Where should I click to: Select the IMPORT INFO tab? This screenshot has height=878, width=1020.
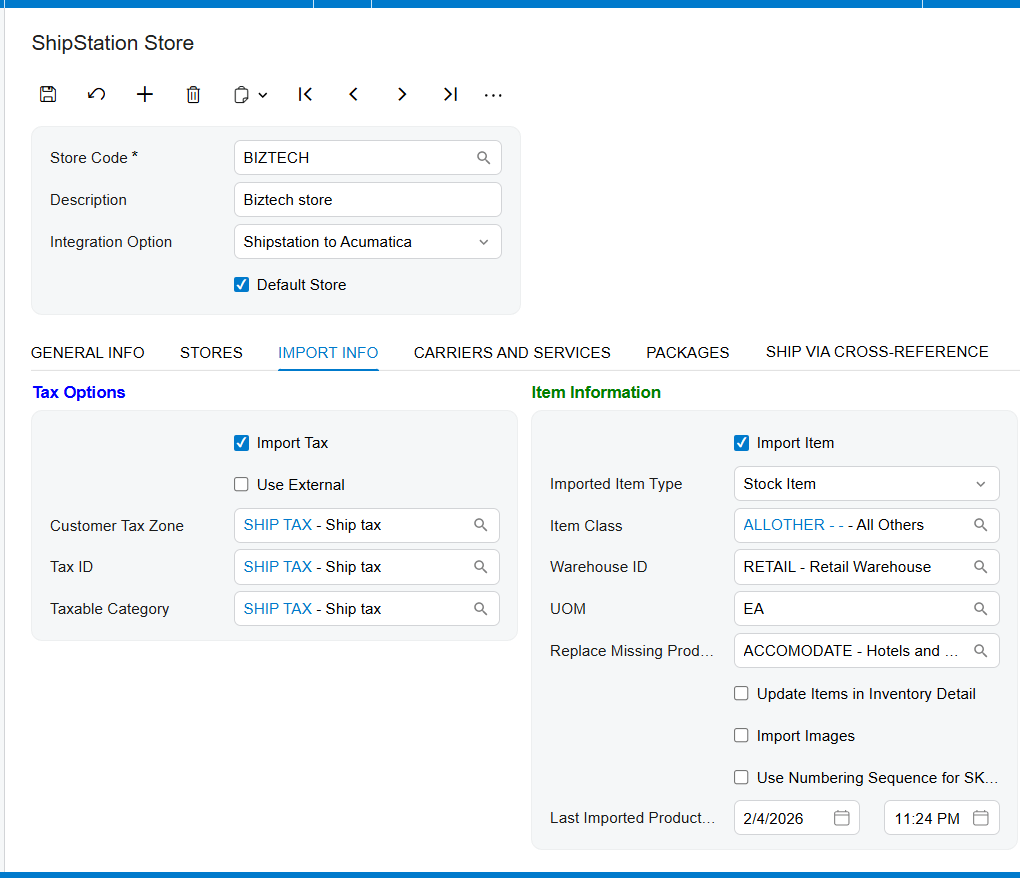[328, 353]
